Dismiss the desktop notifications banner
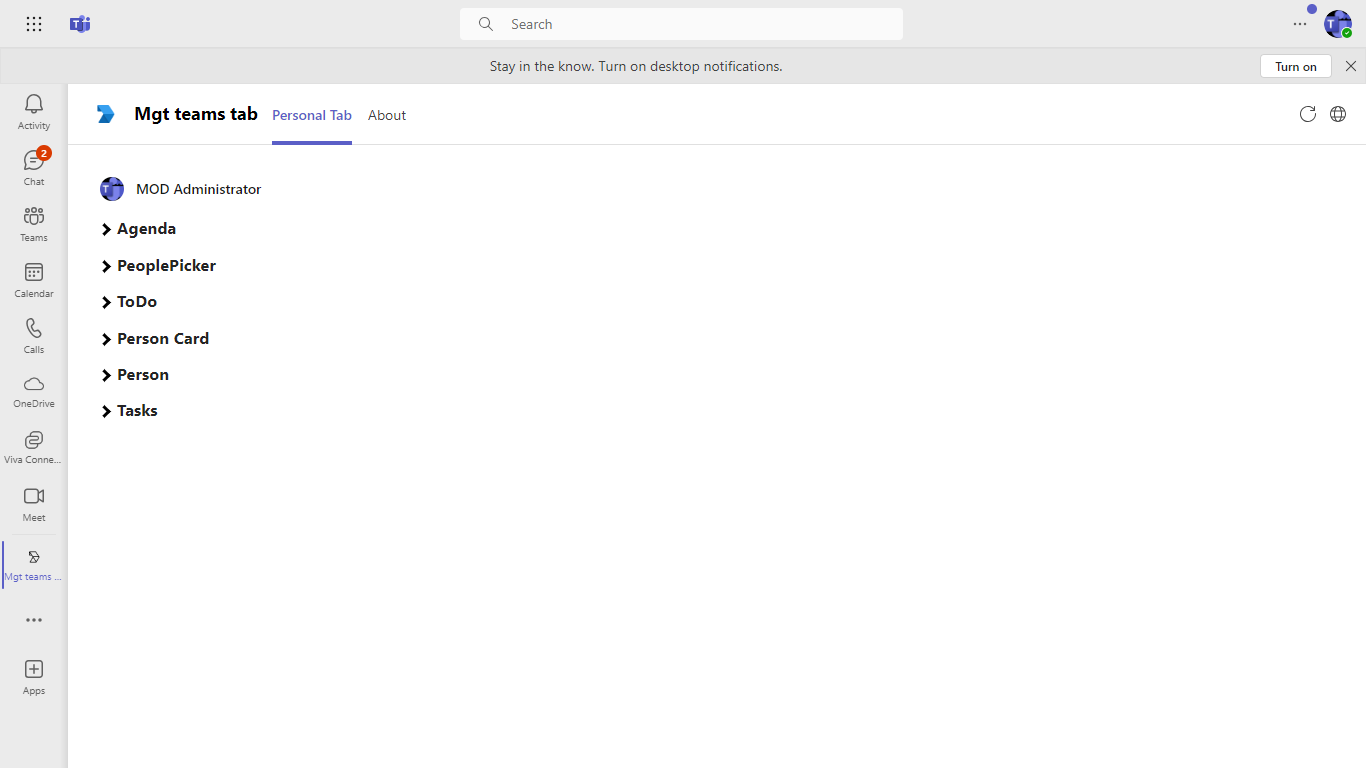1366x768 pixels. point(1351,66)
